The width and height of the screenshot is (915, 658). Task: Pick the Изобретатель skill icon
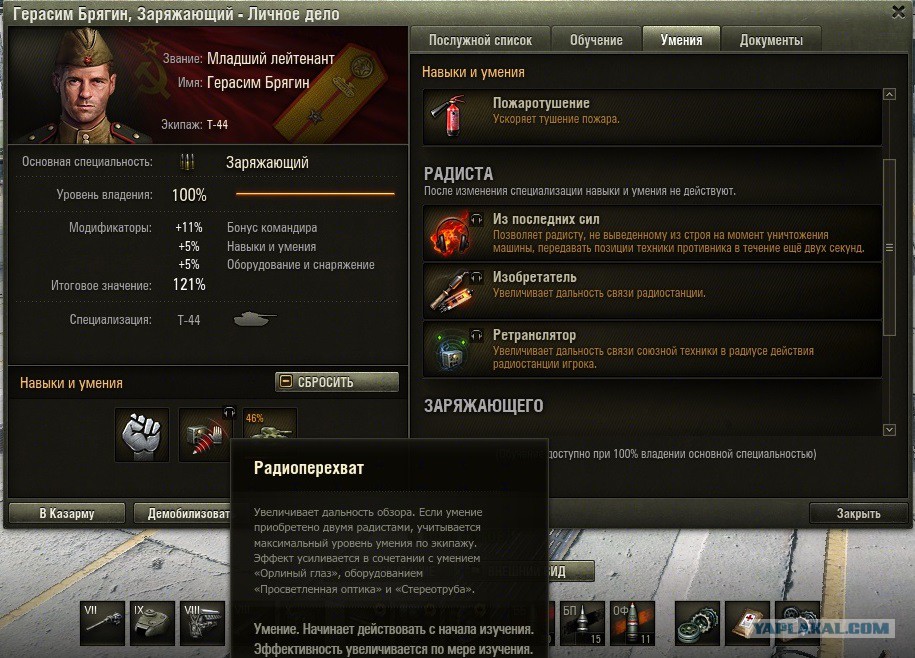450,290
